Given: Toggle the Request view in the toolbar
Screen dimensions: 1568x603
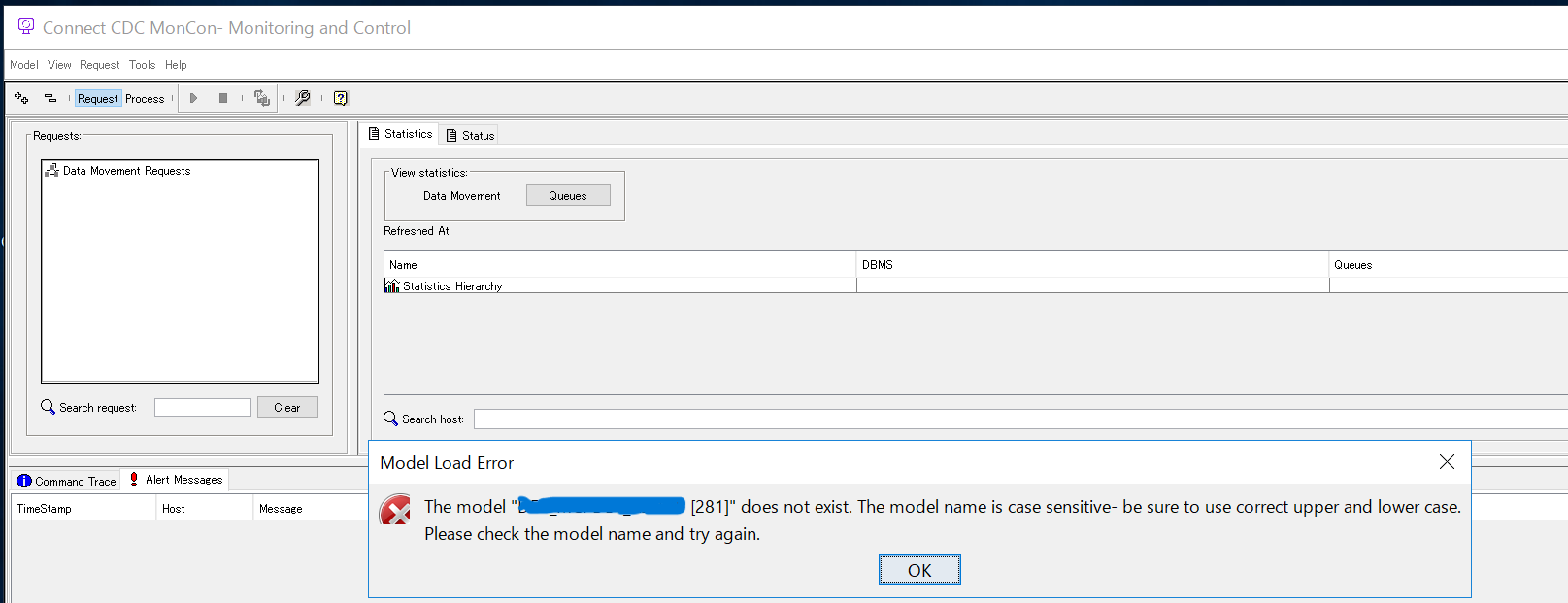Looking at the screenshot, I should click(98, 99).
